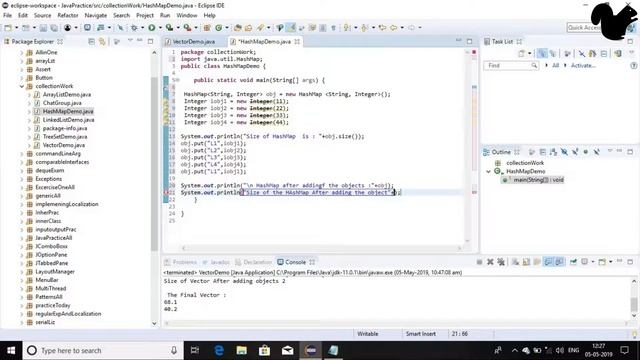
Task: Click the Debug bug icon in toolbar
Action: pos(134,28)
